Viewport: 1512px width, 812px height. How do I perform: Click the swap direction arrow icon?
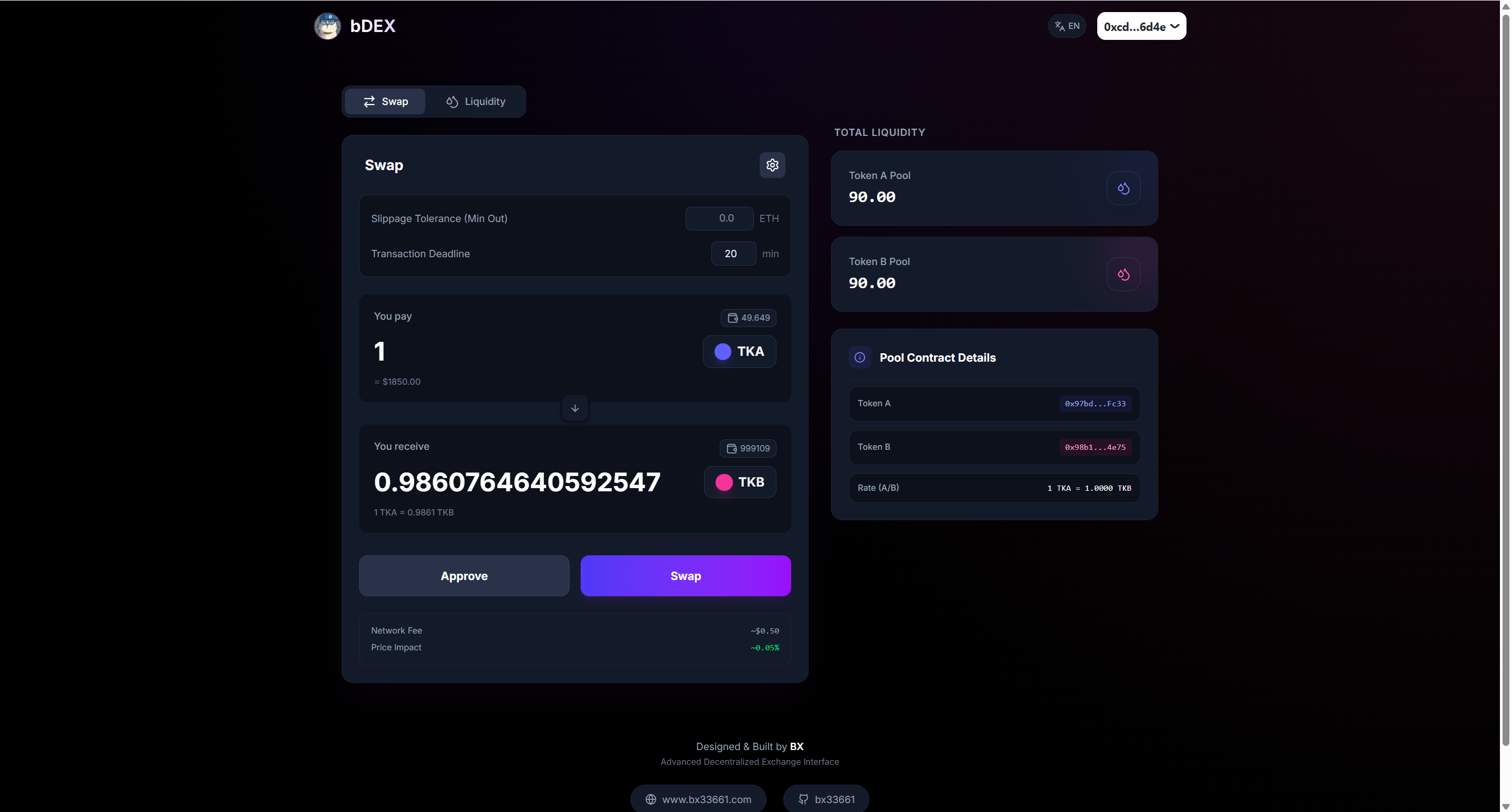tap(575, 408)
